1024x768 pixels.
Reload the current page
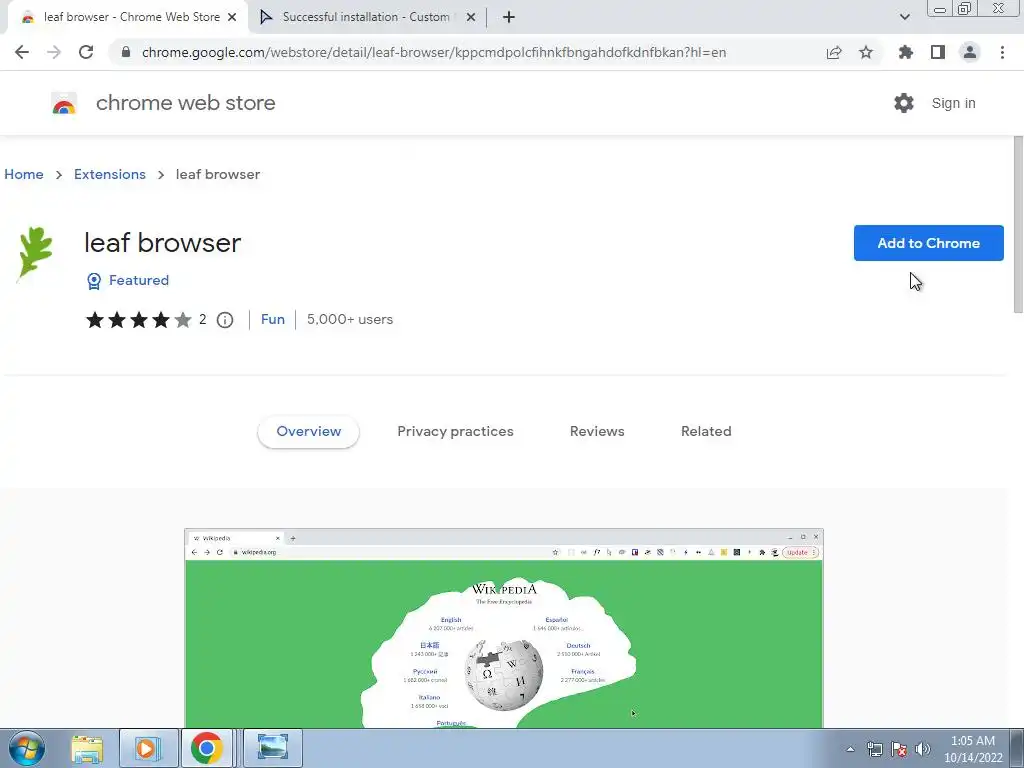pos(86,52)
